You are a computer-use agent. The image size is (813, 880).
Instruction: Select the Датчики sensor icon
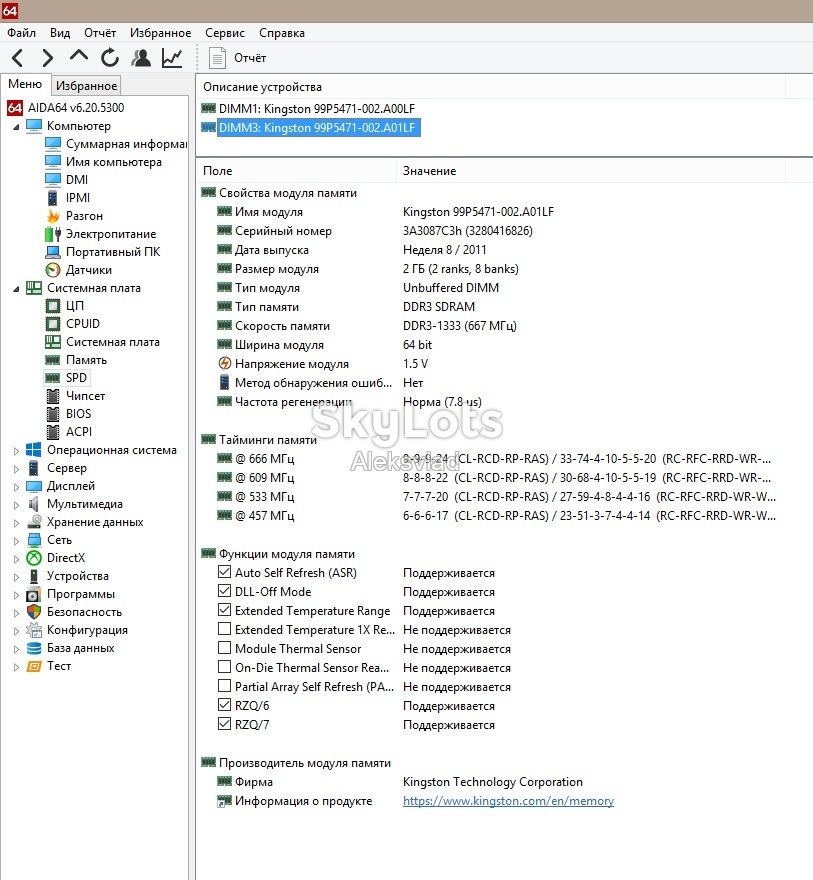point(53,270)
